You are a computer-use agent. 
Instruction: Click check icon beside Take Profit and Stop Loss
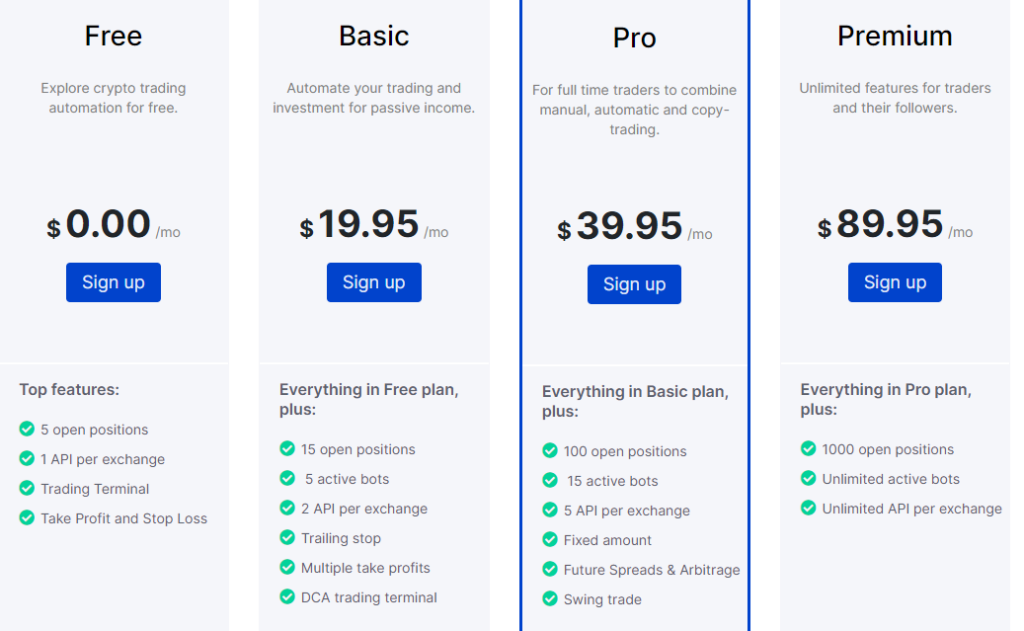(x=27, y=518)
